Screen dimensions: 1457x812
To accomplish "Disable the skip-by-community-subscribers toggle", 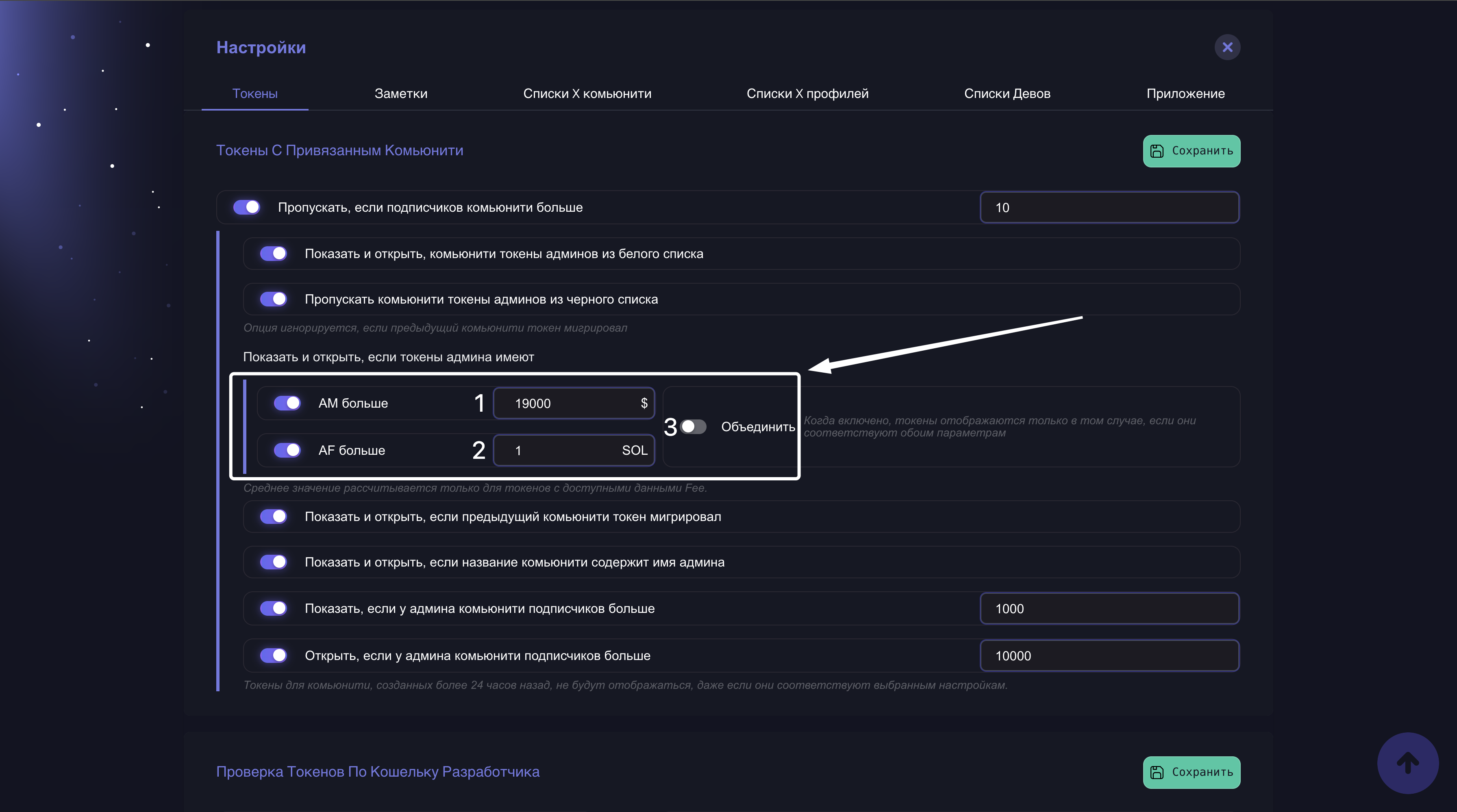I will [x=247, y=208].
